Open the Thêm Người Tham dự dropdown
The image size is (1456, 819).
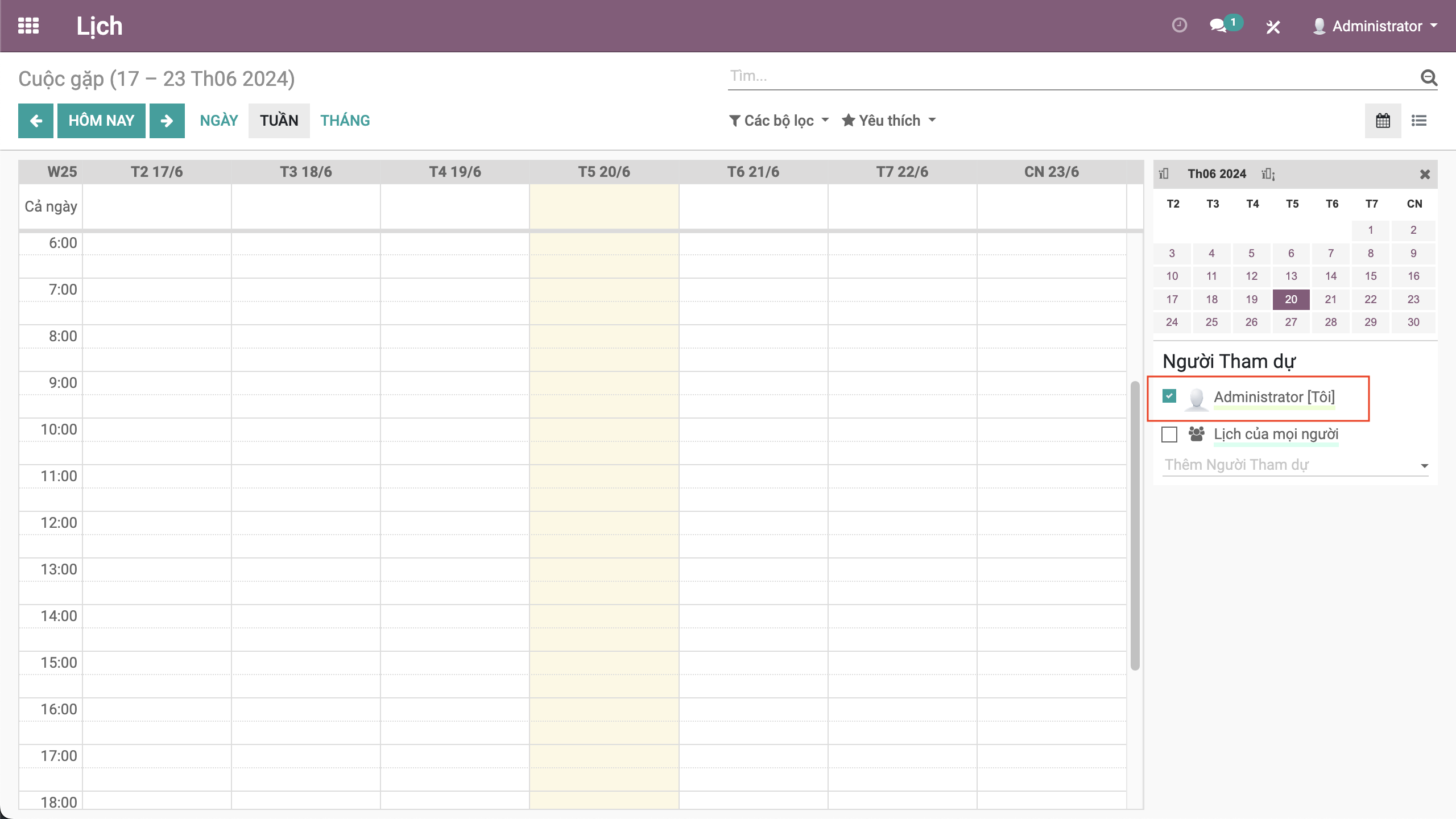click(1294, 465)
